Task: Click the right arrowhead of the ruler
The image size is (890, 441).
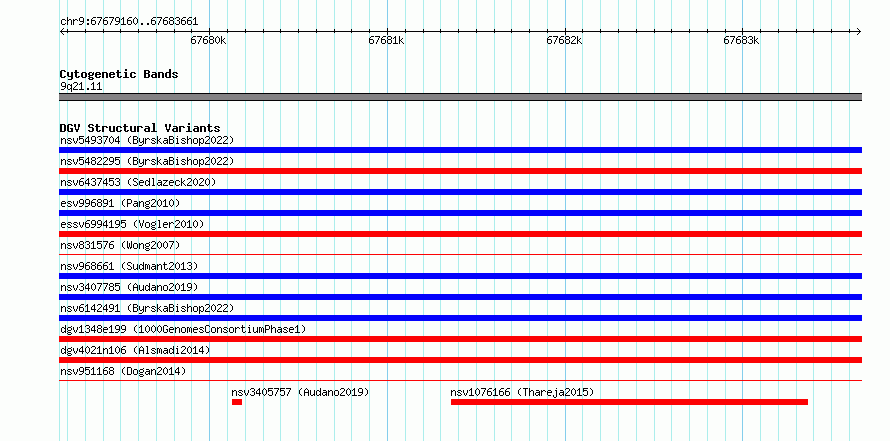Action: tap(859, 31)
